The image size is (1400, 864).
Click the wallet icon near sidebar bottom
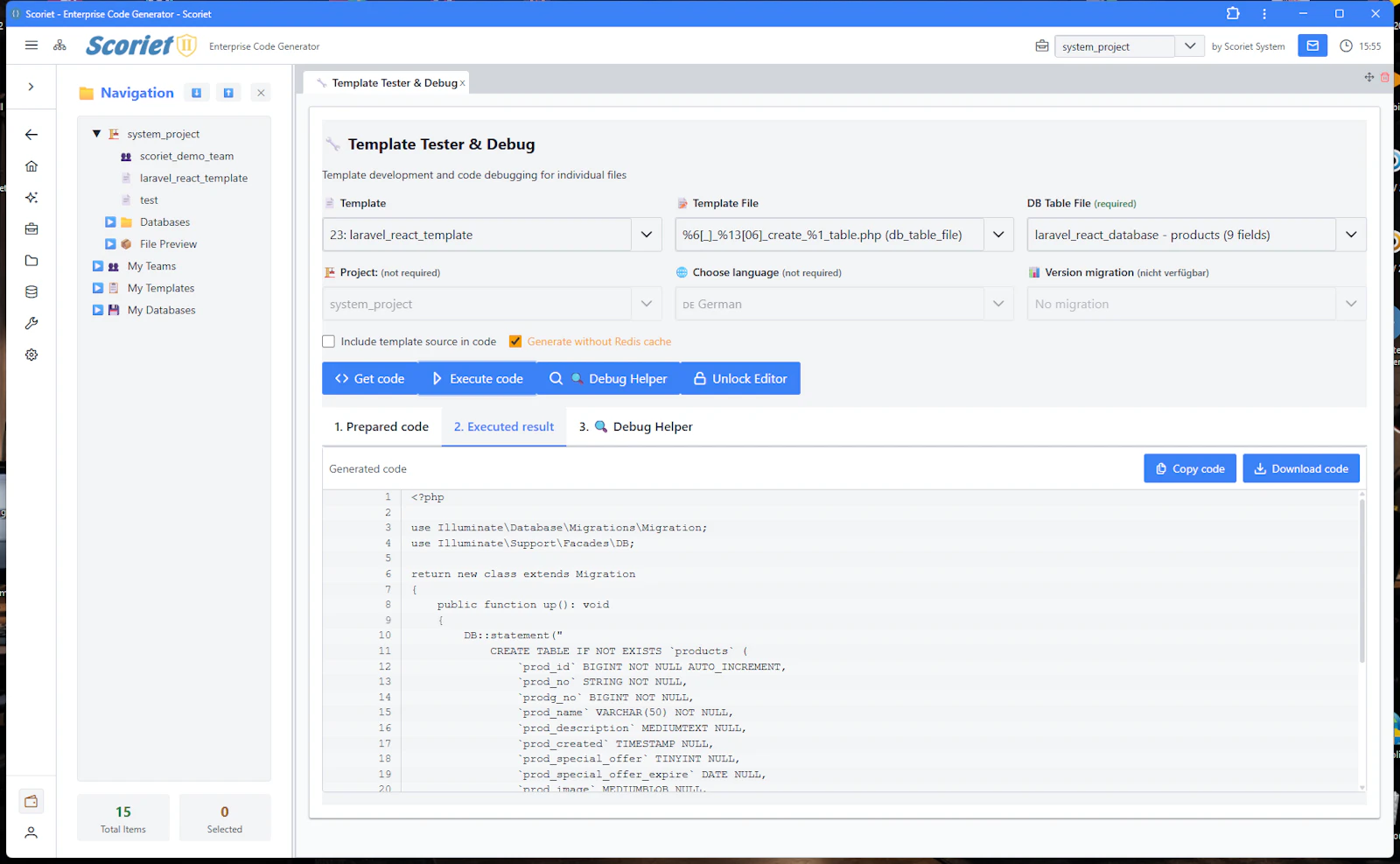coord(31,801)
